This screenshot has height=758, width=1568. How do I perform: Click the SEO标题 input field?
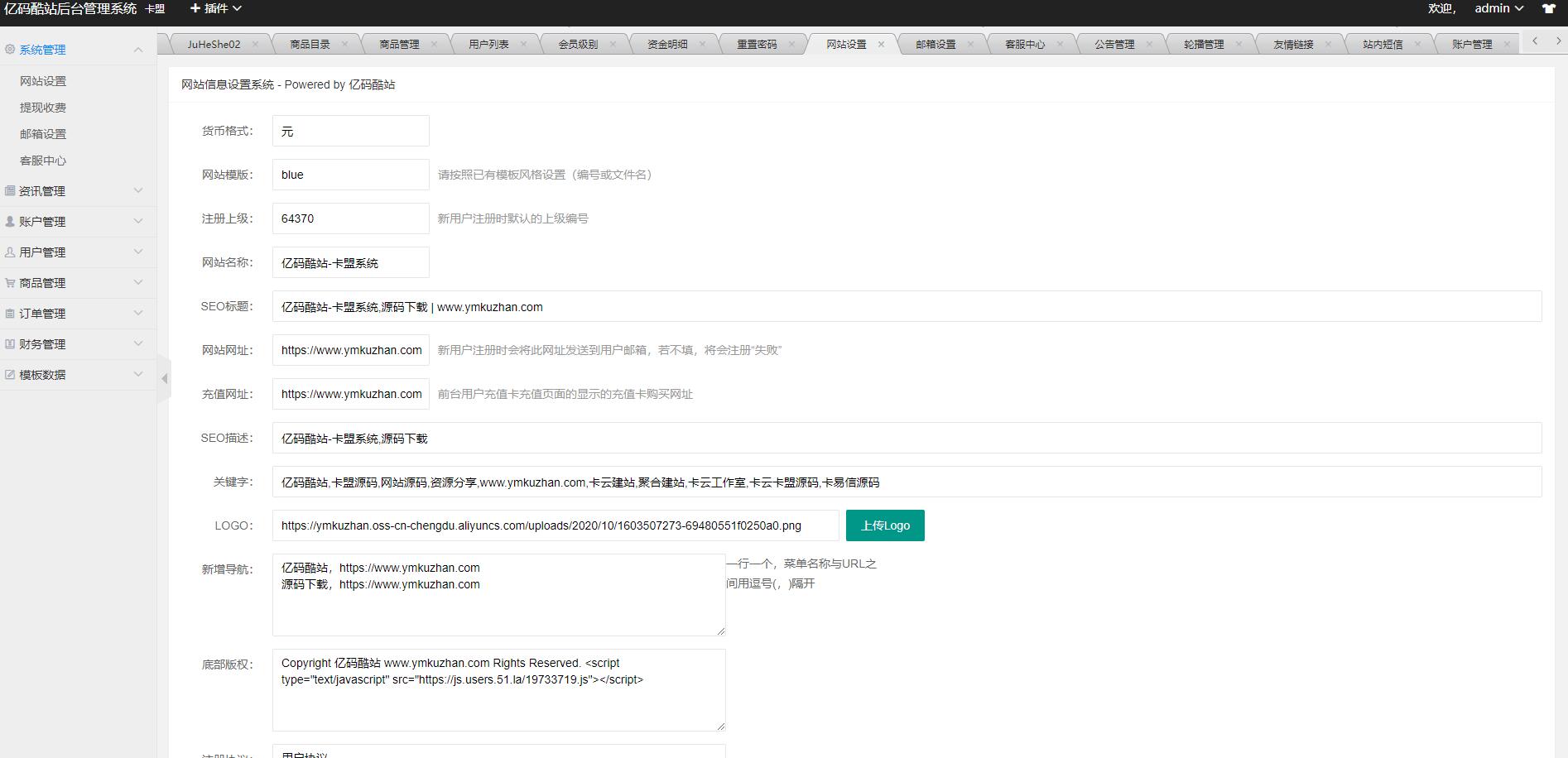coord(907,306)
